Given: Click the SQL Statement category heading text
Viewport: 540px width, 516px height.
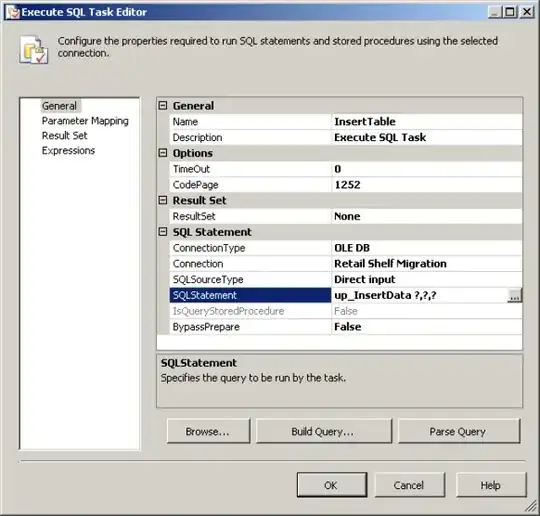Looking at the screenshot, I should 212,232.
